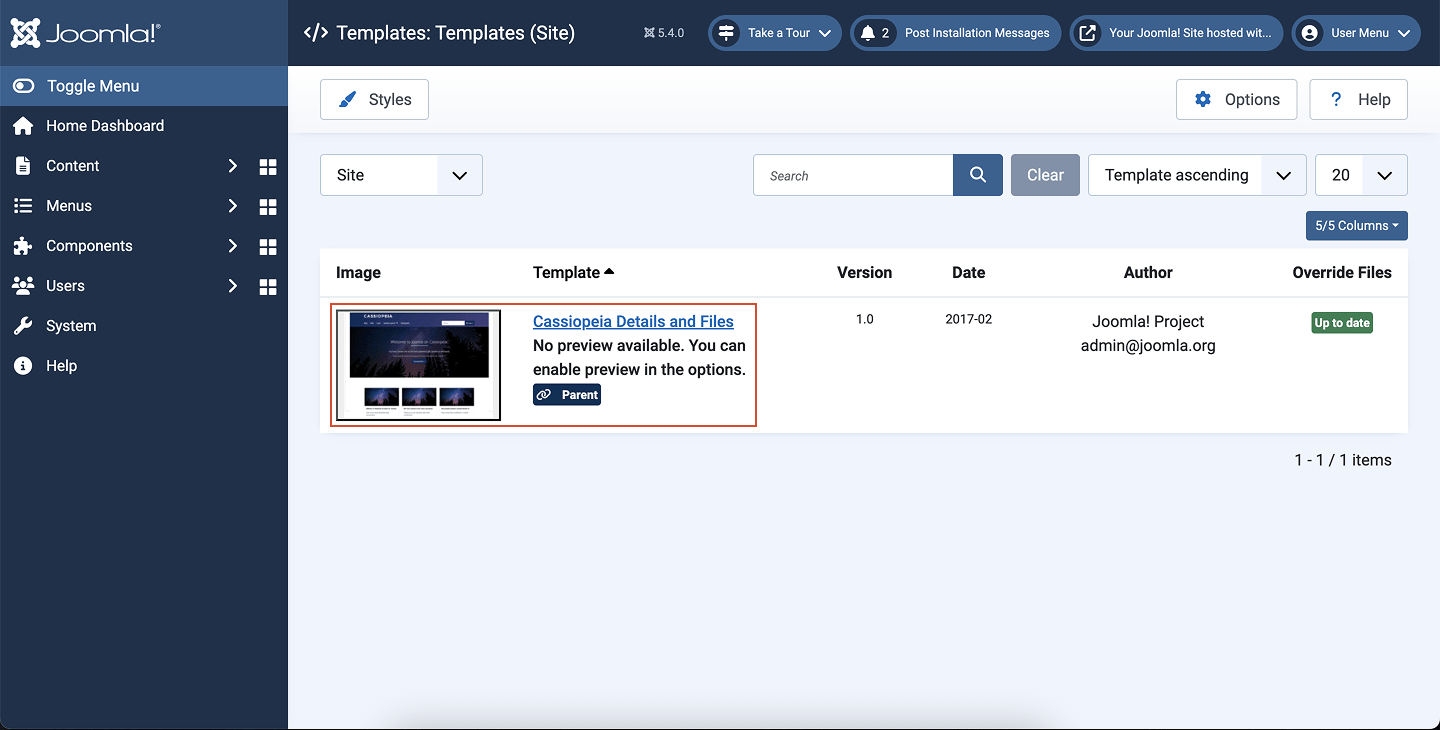Click the 1 - 1 / 1 items counter
The height and width of the screenshot is (730, 1440).
coord(1343,460)
